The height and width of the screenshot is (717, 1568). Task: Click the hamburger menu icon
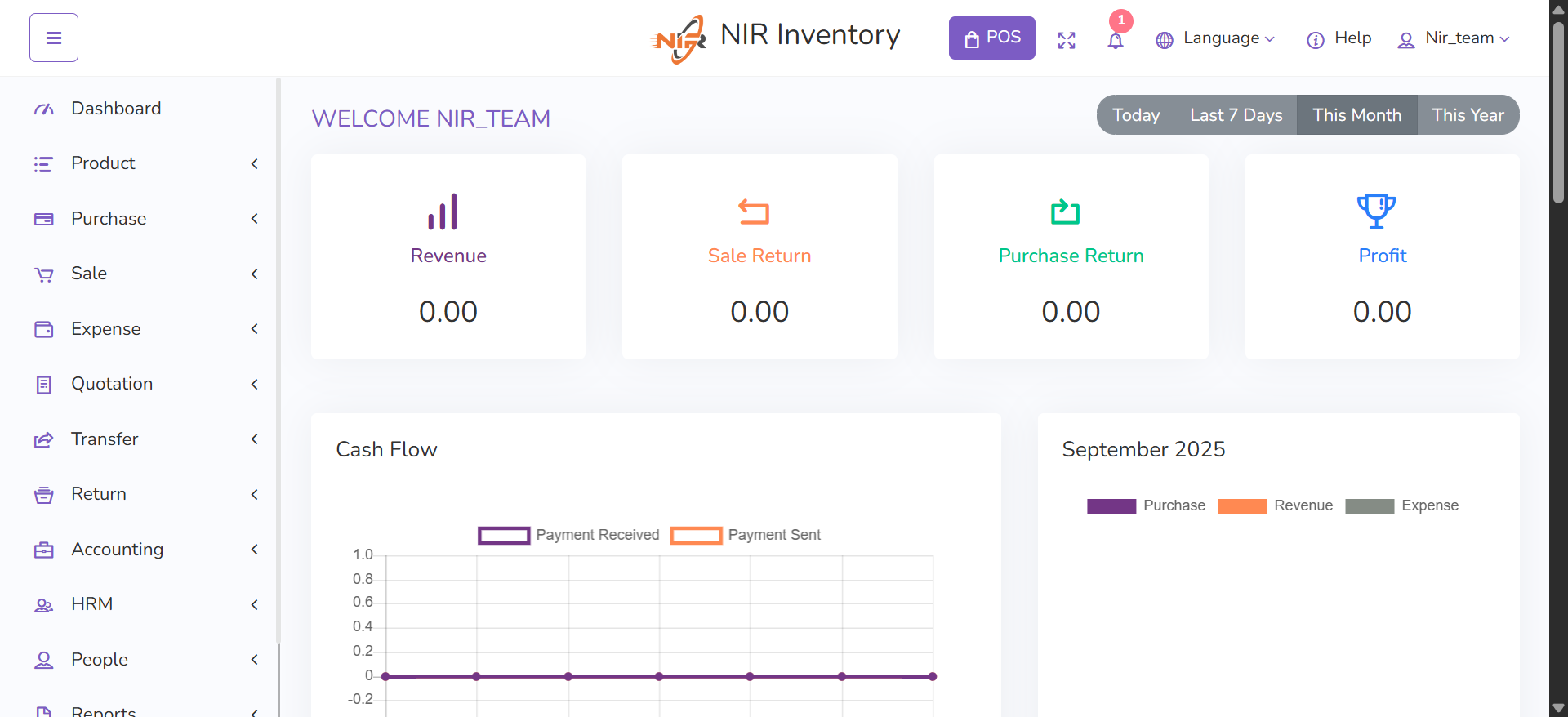pyautogui.click(x=54, y=38)
